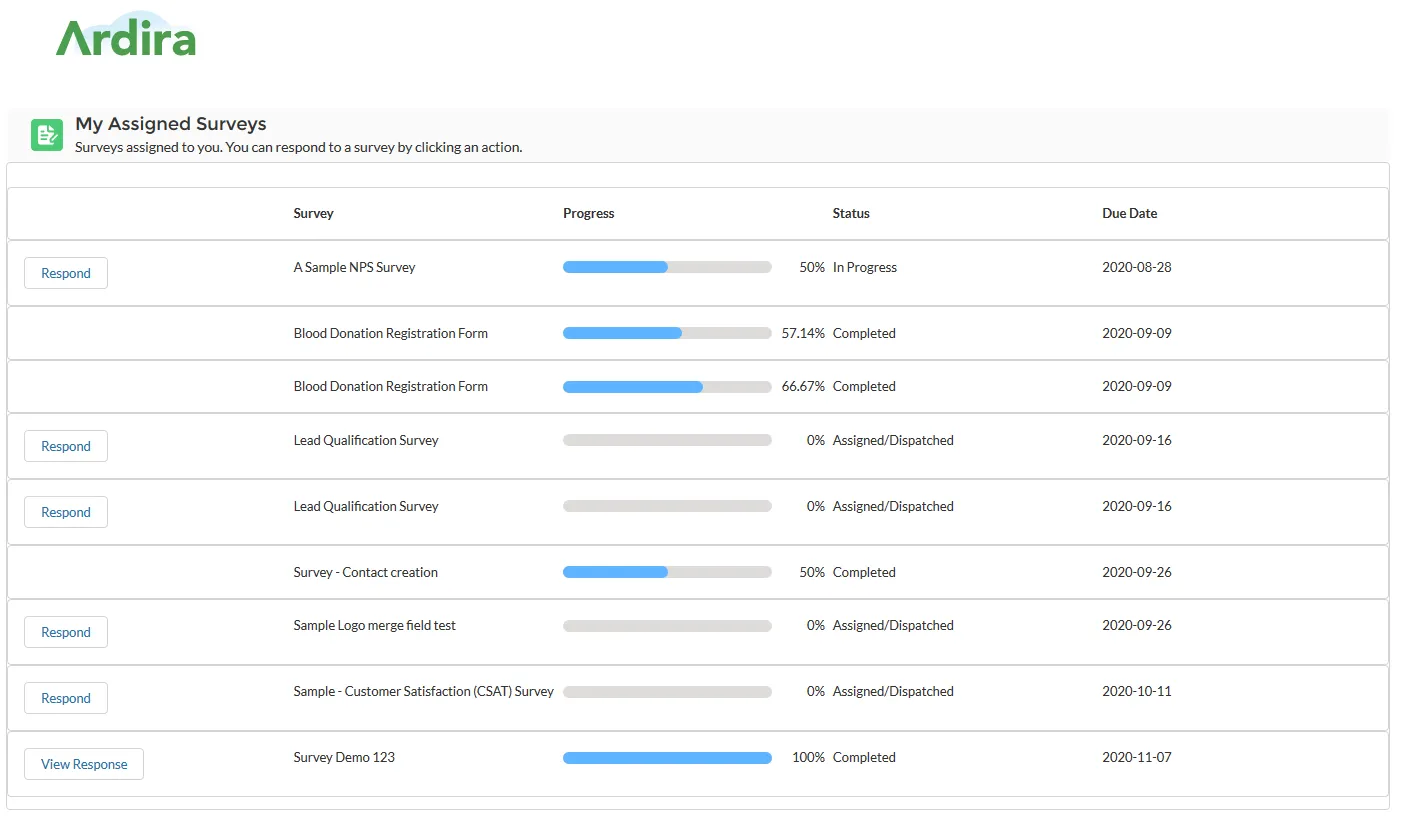Screen dimensions: 1410x818
Task: Click due date 2020-10-11
Action: [1137, 691]
